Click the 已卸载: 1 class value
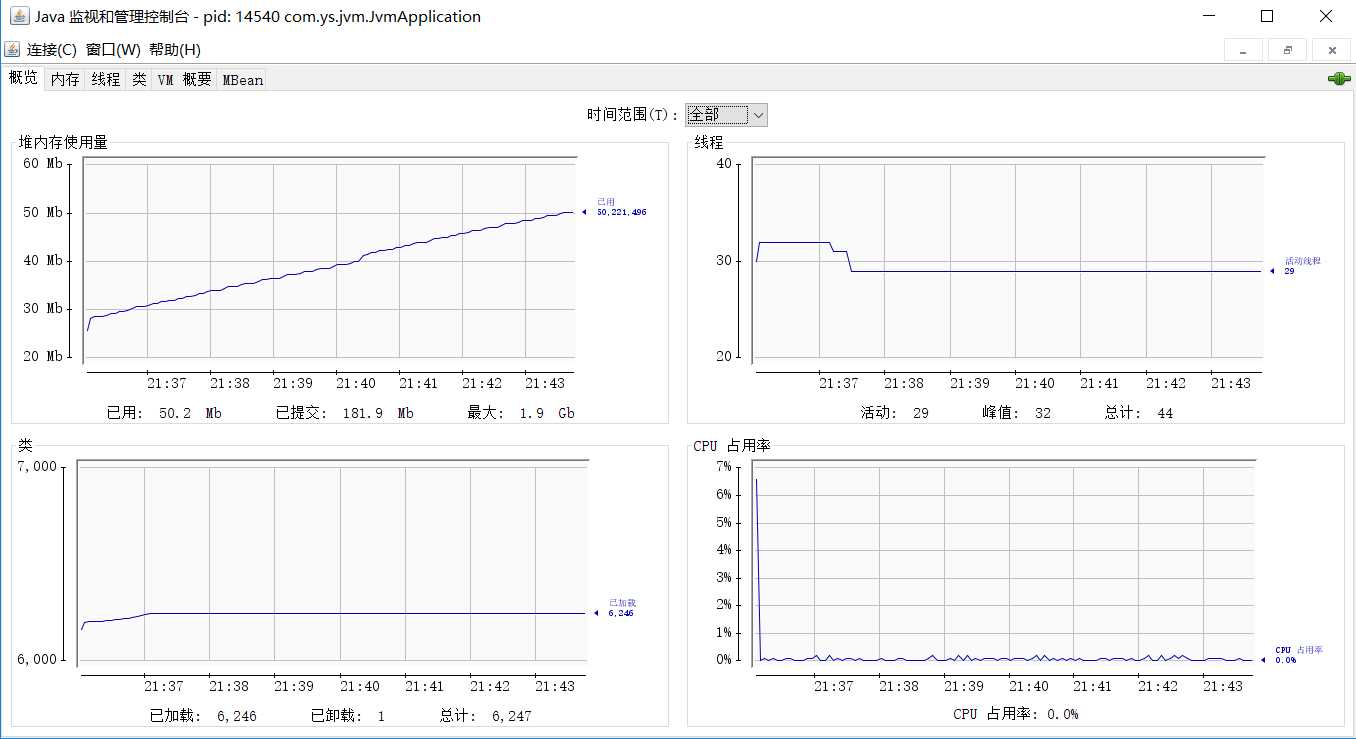 coord(348,716)
